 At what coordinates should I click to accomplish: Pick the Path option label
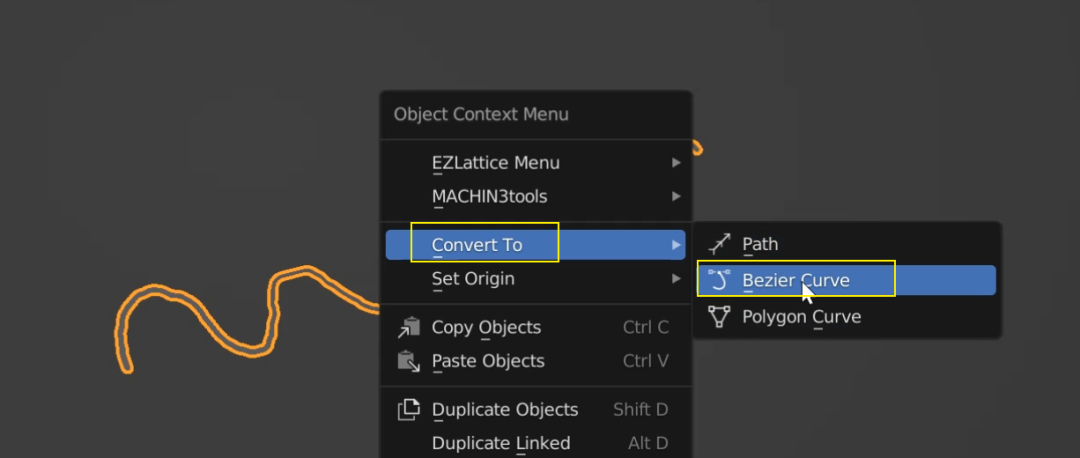(x=760, y=244)
